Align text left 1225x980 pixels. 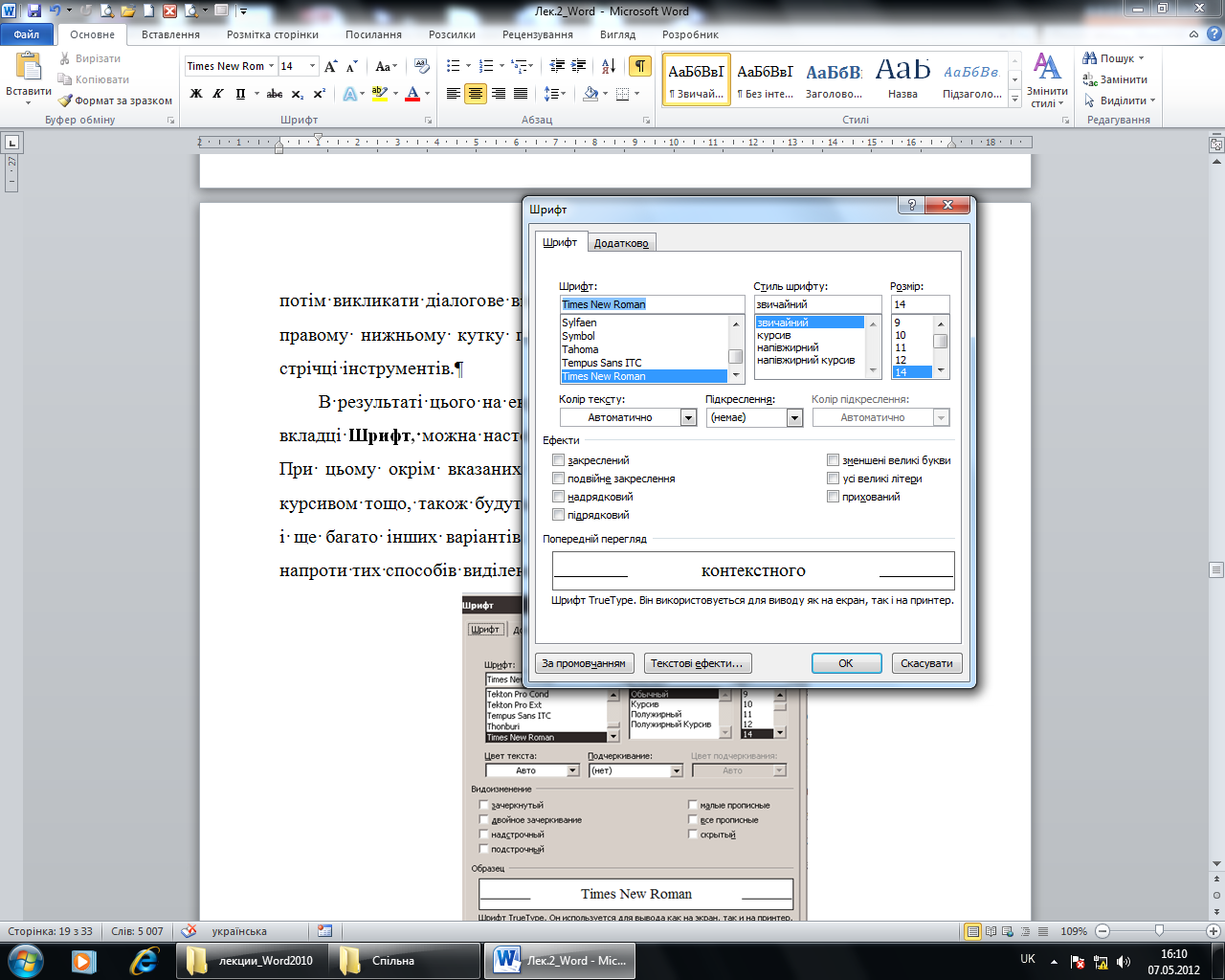click(x=453, y=94)
